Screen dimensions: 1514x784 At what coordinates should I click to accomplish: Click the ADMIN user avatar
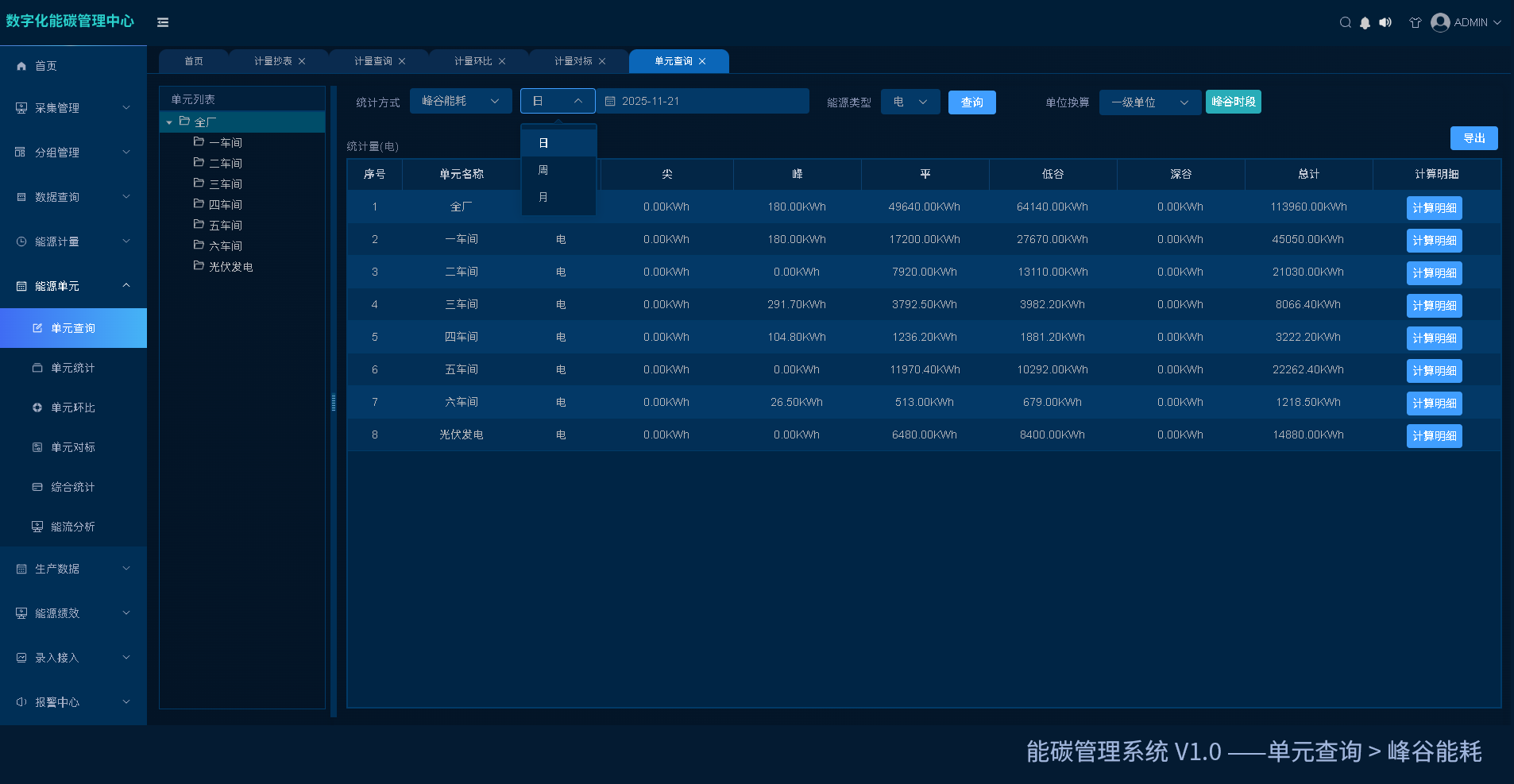pyautogui.click(x=1440, y=22)
